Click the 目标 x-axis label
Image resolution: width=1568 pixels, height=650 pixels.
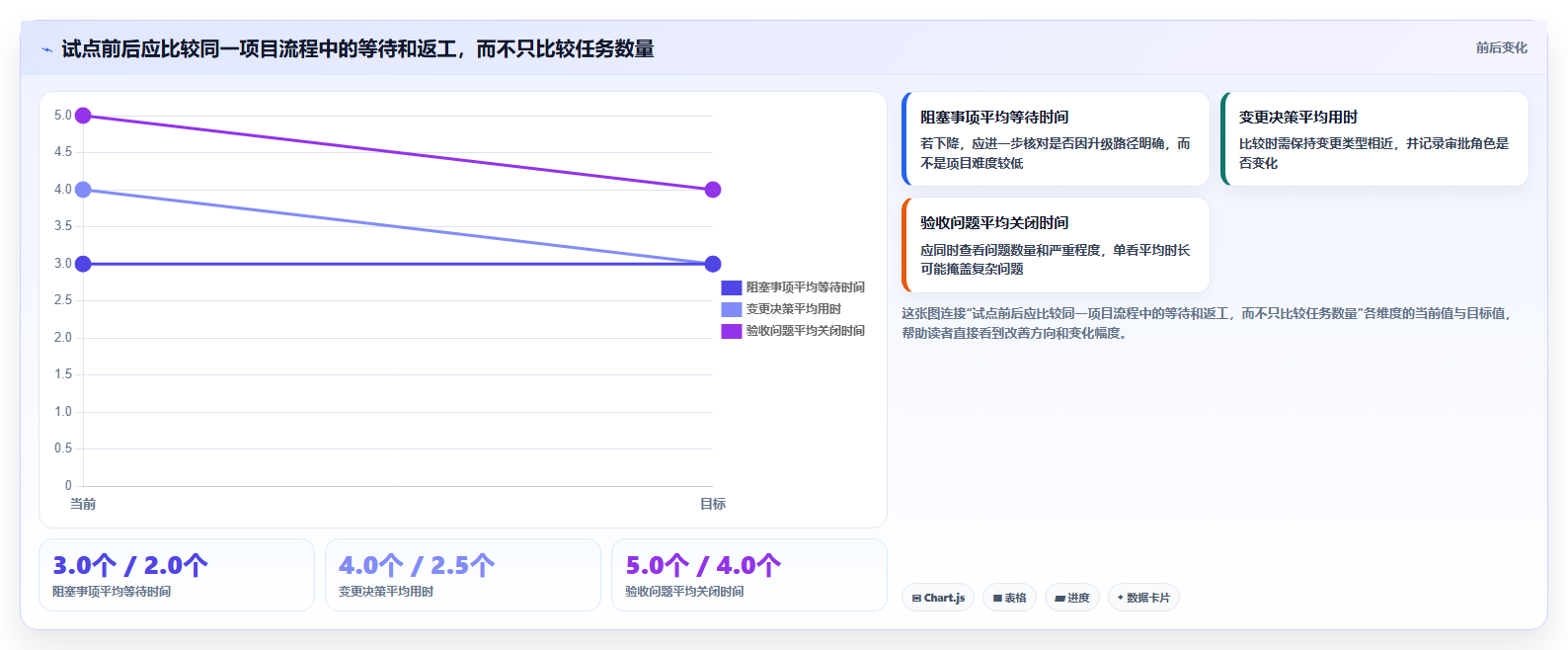[x=713, y=504]
